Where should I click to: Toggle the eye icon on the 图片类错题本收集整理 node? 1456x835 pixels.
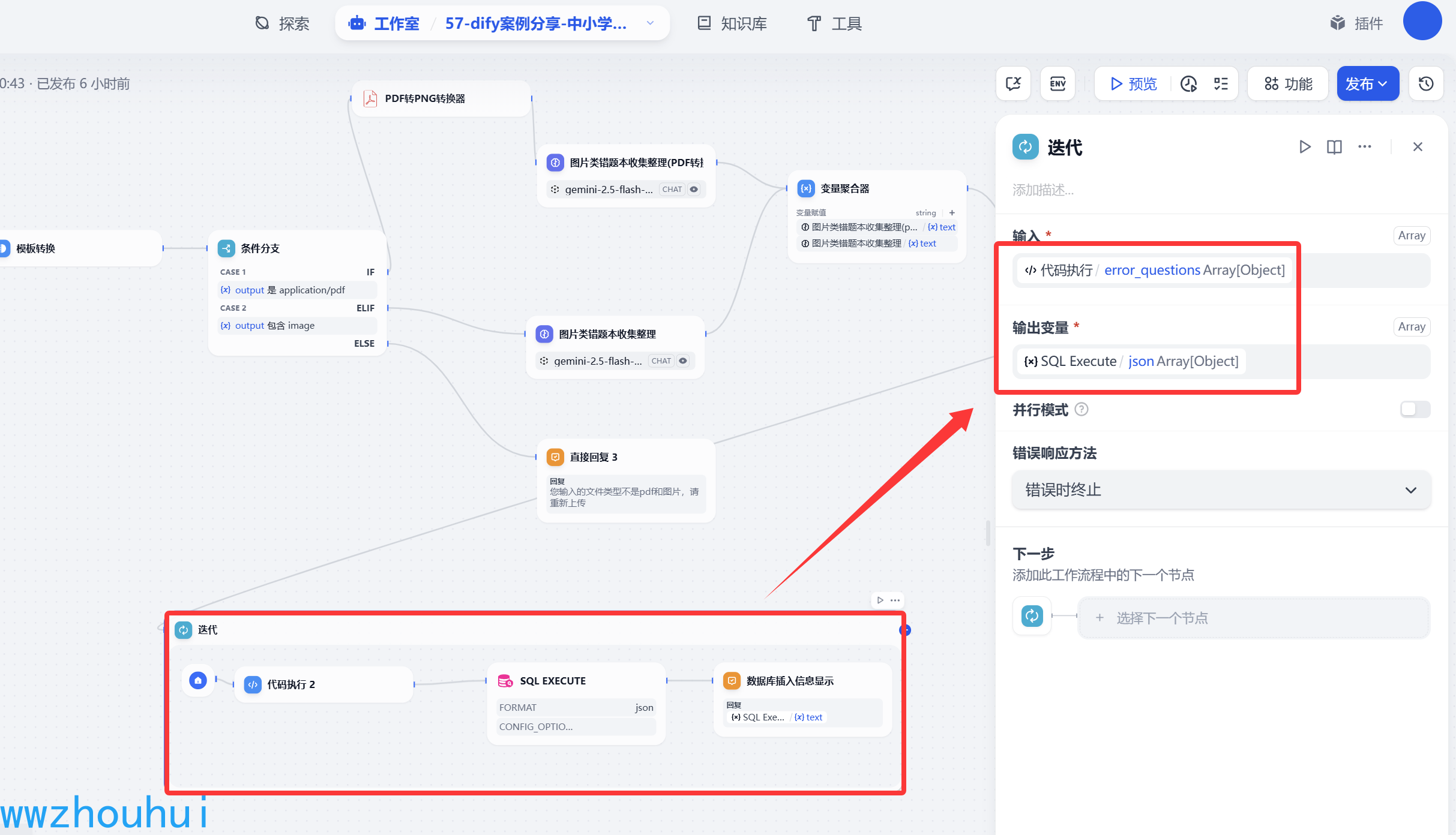tap(683, 361)
